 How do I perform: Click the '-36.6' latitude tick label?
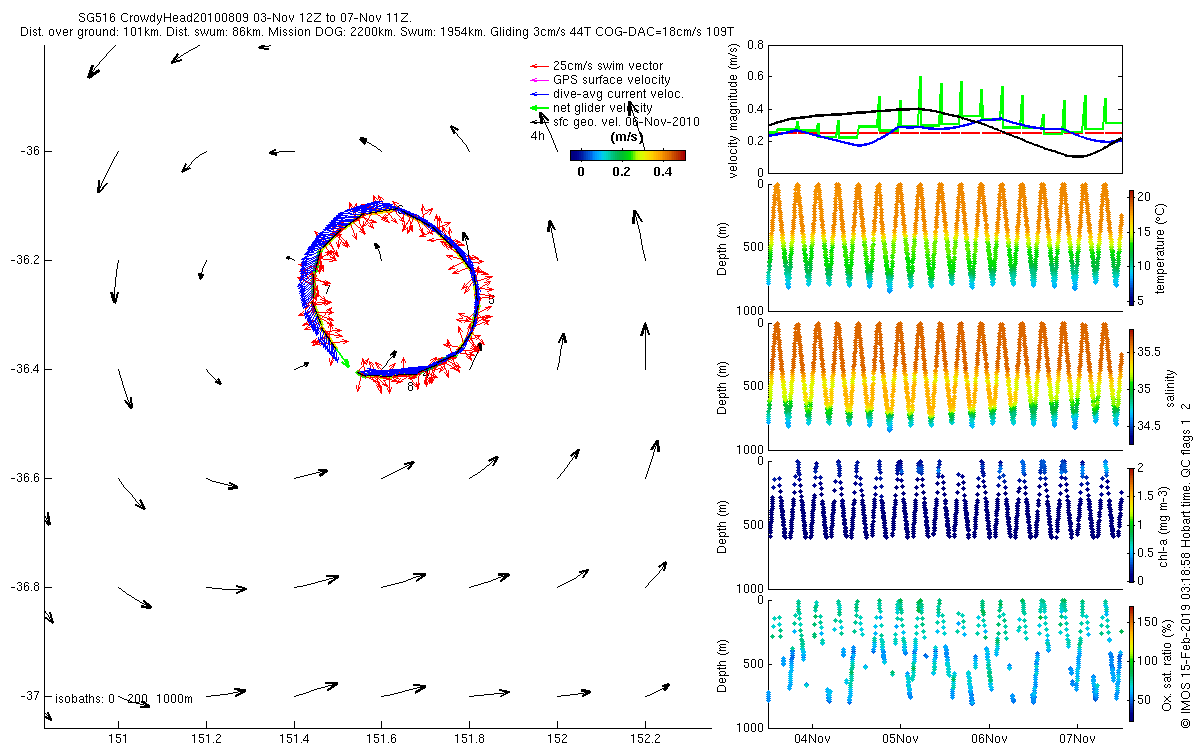[25, 478]
